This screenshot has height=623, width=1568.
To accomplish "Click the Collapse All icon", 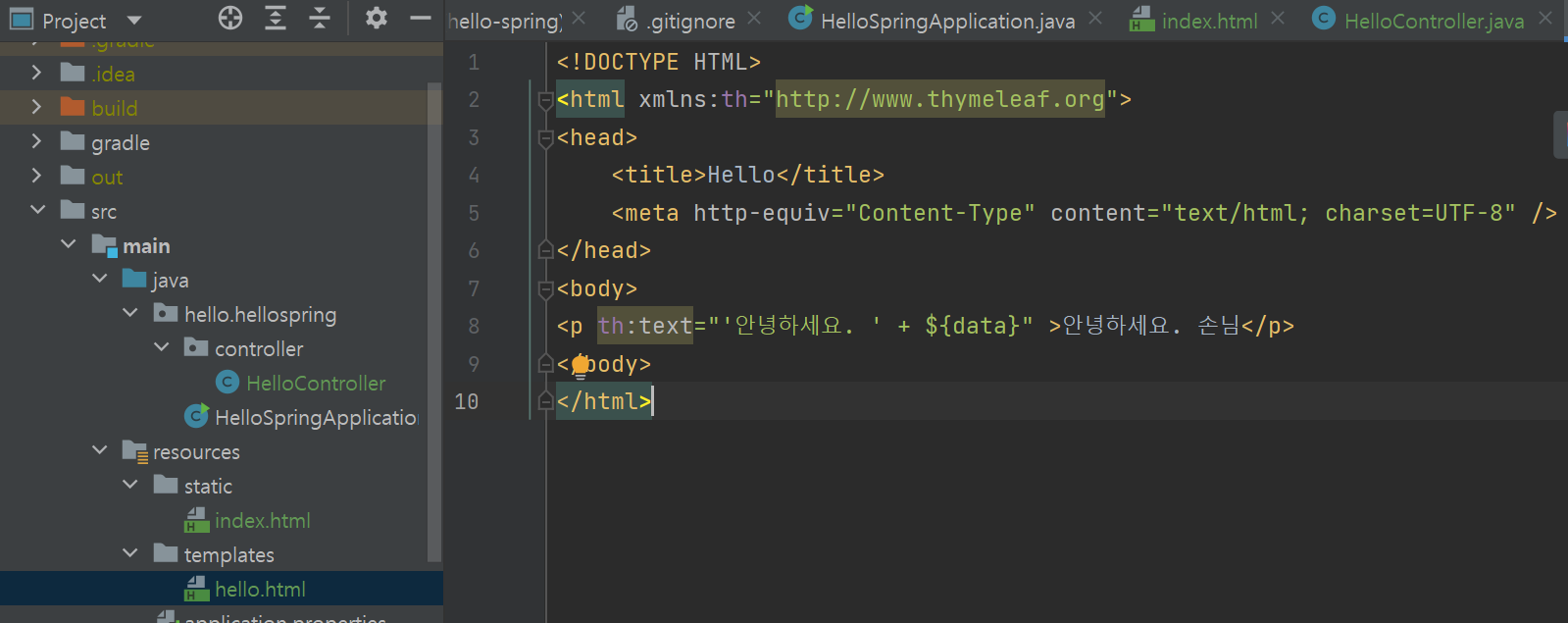I will click(x=320, y=18).
